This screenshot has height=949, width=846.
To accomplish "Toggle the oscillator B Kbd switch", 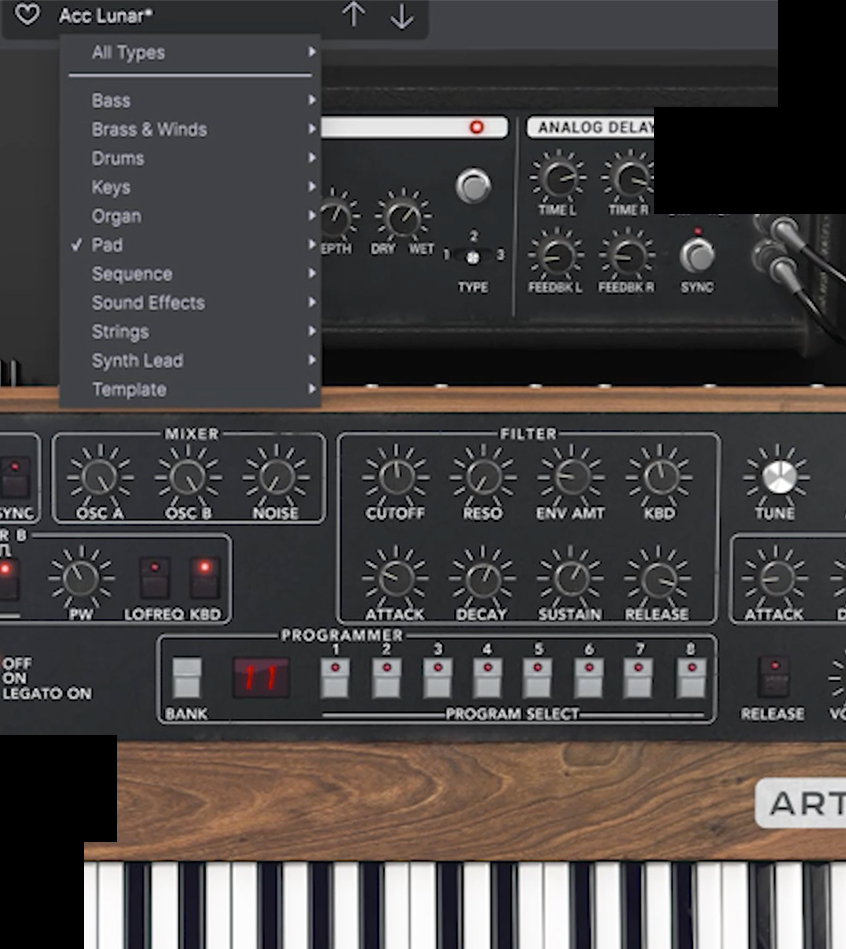I will pyautogui.click(x=205, y=579).
